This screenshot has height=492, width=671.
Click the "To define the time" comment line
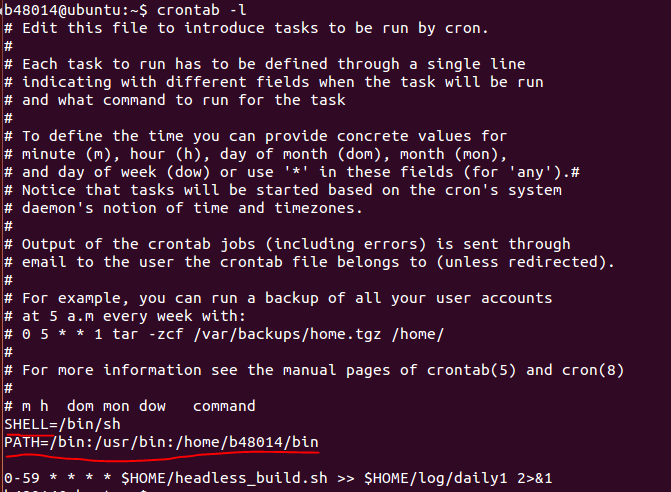tap(262, 136)
